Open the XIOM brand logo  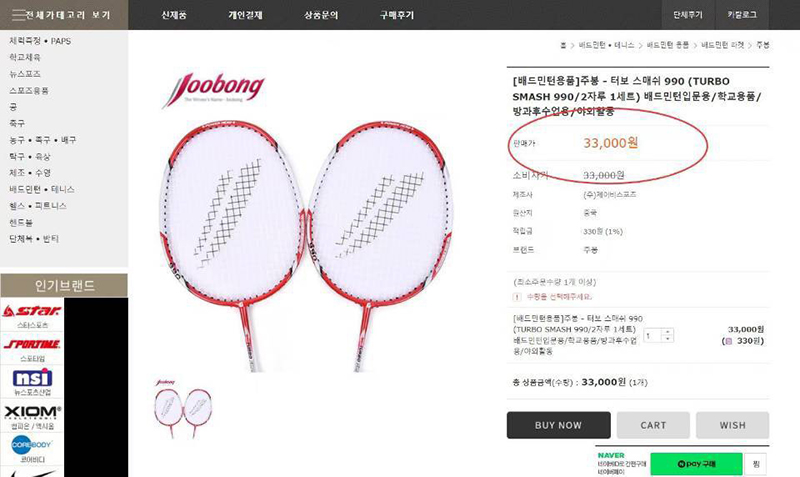(x=32, y=412)
